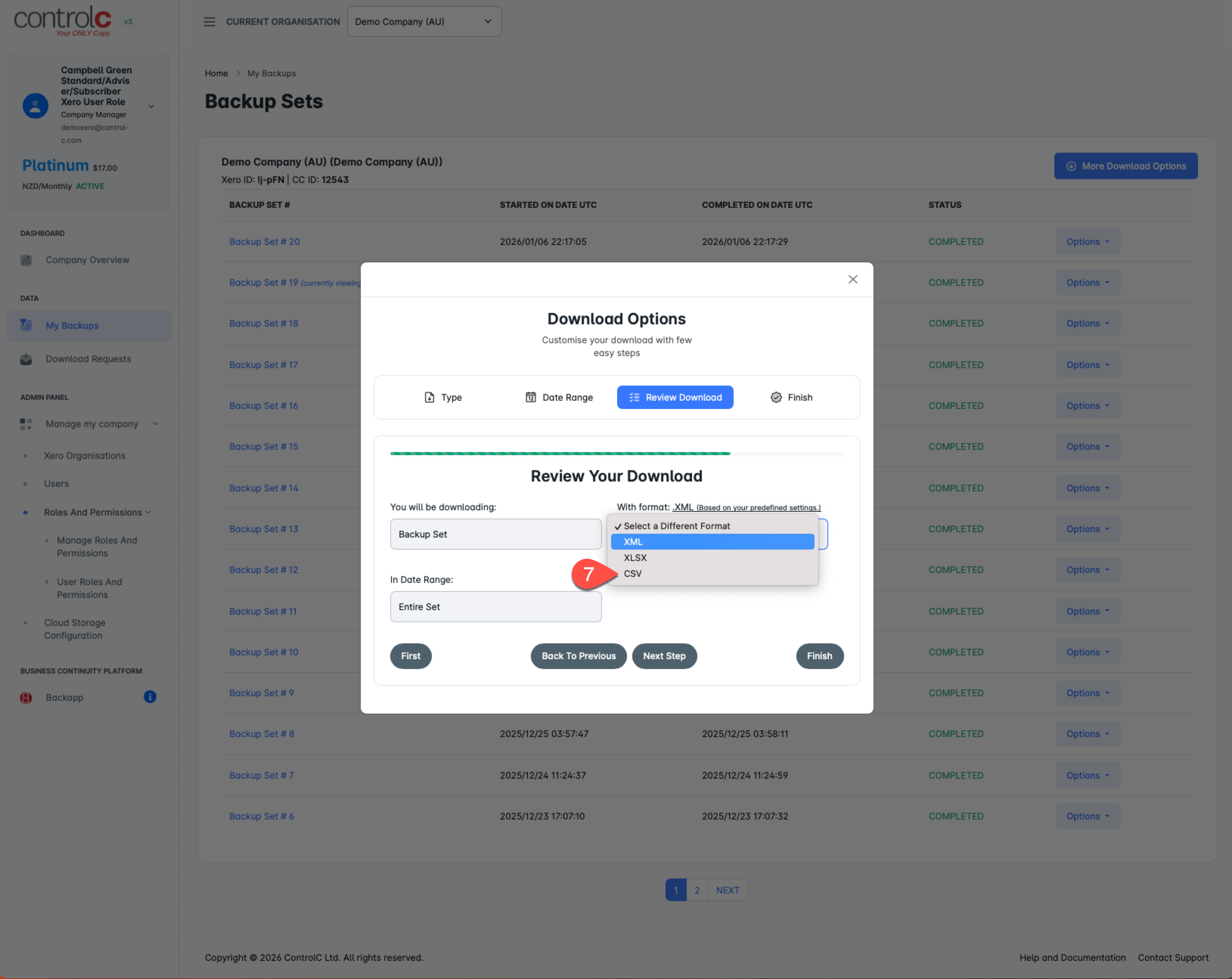Close the Download Options dialog

point(853,279)
